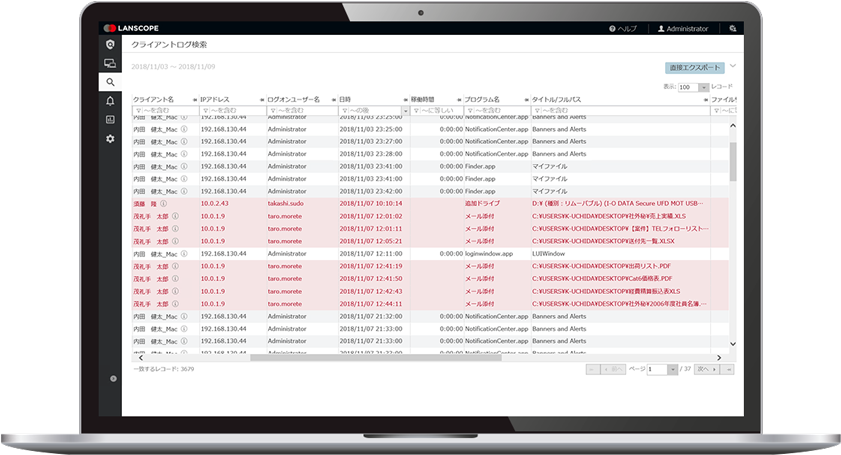
Task: Jump to the first page button
Action: (x=593, y=370)
